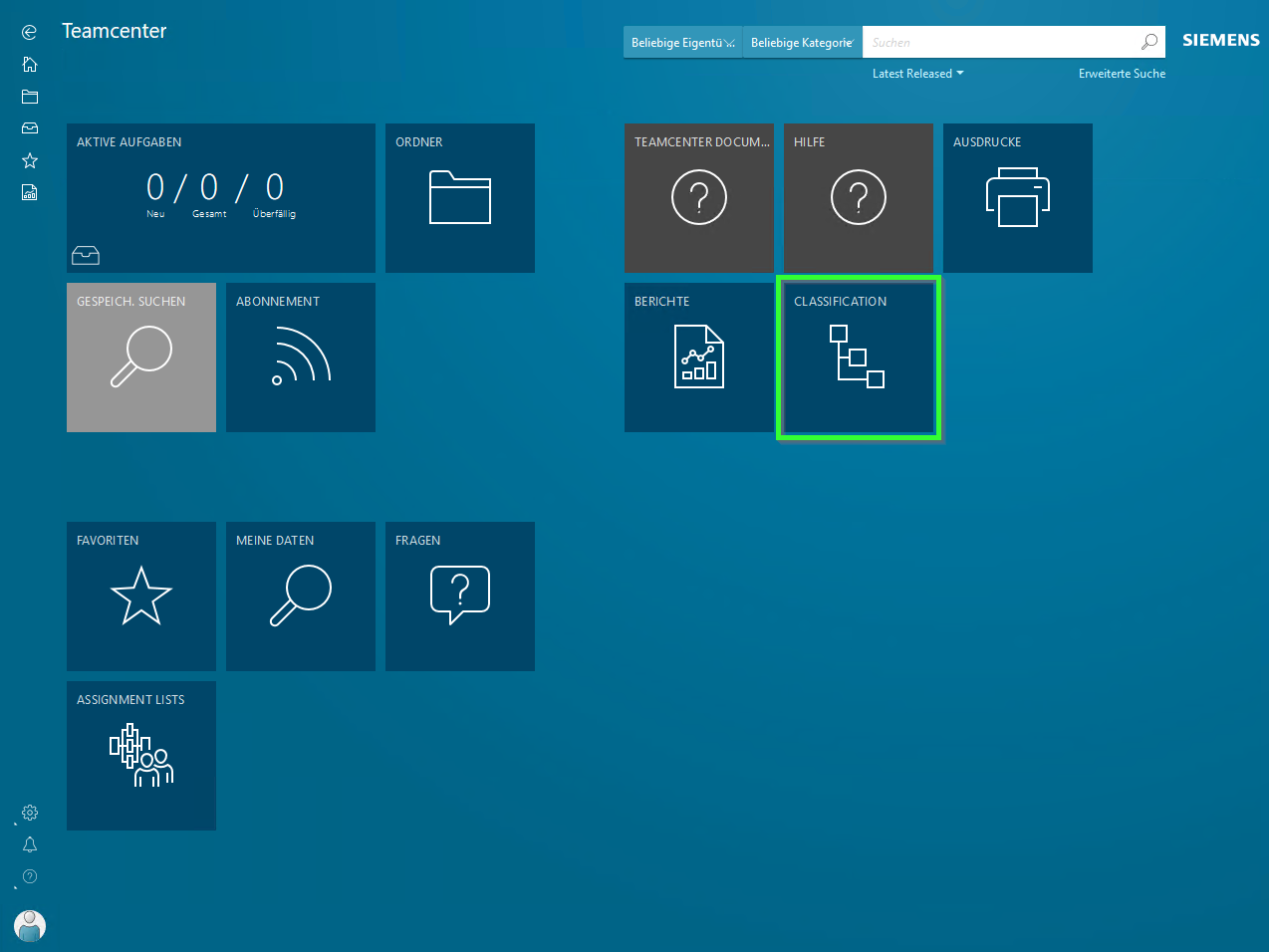Open the inbox icon in left sidebar

[x=29, y=128]
